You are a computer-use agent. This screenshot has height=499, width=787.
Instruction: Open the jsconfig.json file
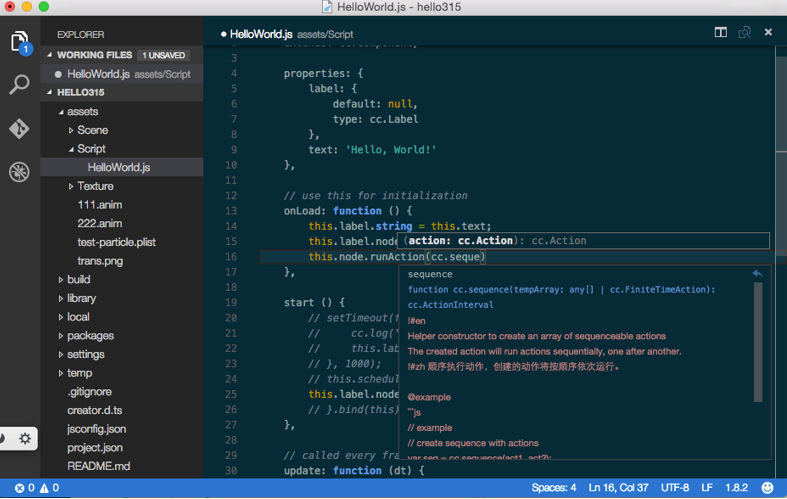pyautogui.click(x=96, y=429)
